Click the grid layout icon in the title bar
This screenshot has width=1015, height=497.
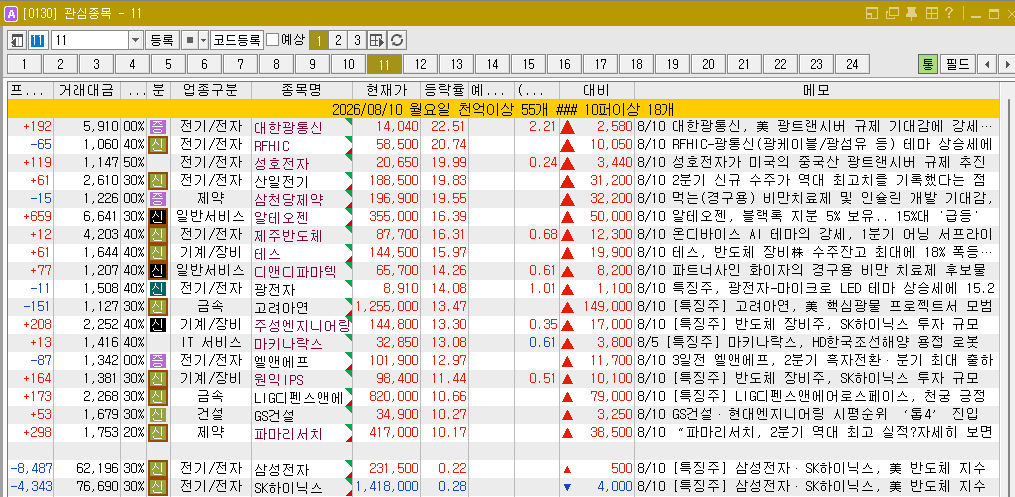click(931, 14)
